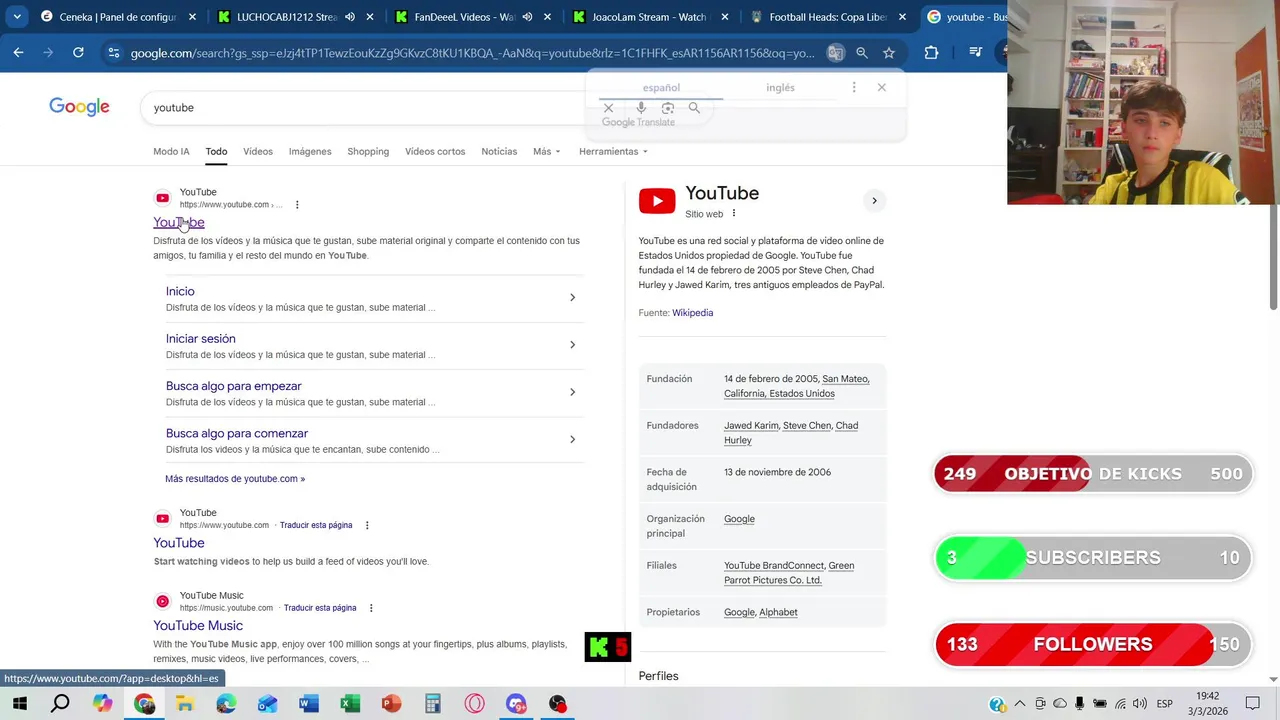Expand the Inicio sitelink chevron
The image size is (1280, 720).
click(x=572, y=297)
